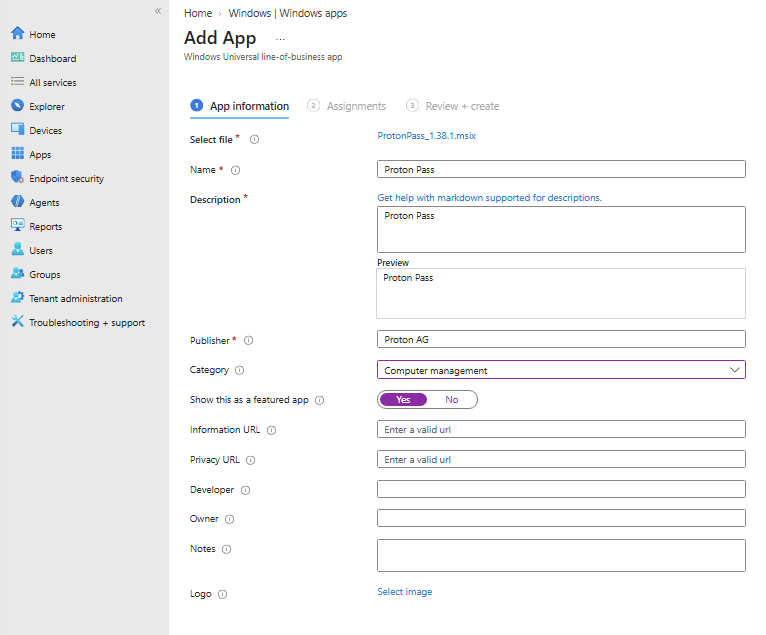Open the Explorer compass icon
Screen dimensions: 766x635
18,106
